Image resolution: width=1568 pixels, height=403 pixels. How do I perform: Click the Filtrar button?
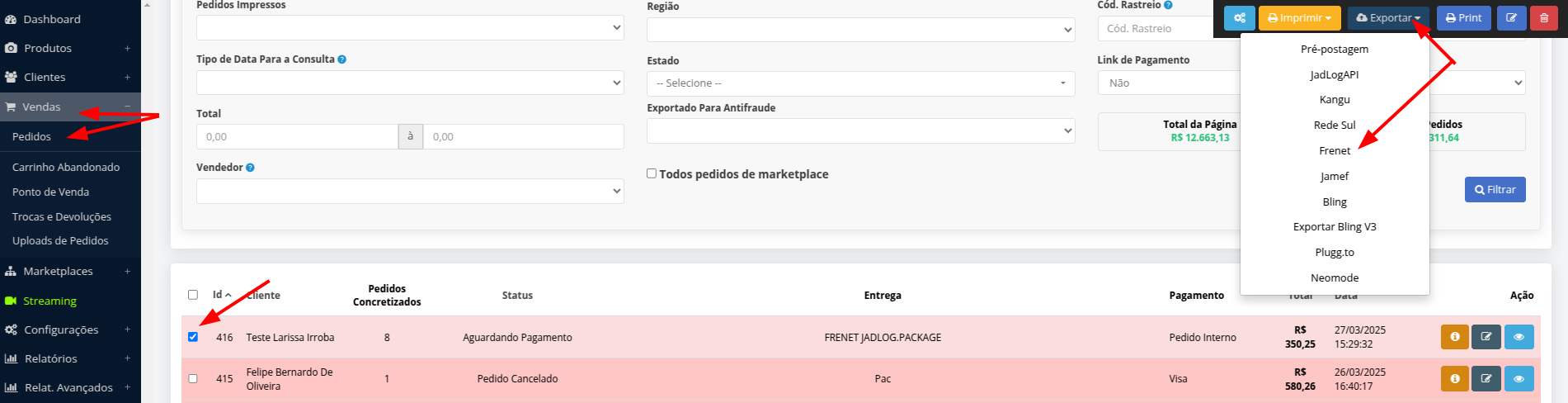[1495, 190]
